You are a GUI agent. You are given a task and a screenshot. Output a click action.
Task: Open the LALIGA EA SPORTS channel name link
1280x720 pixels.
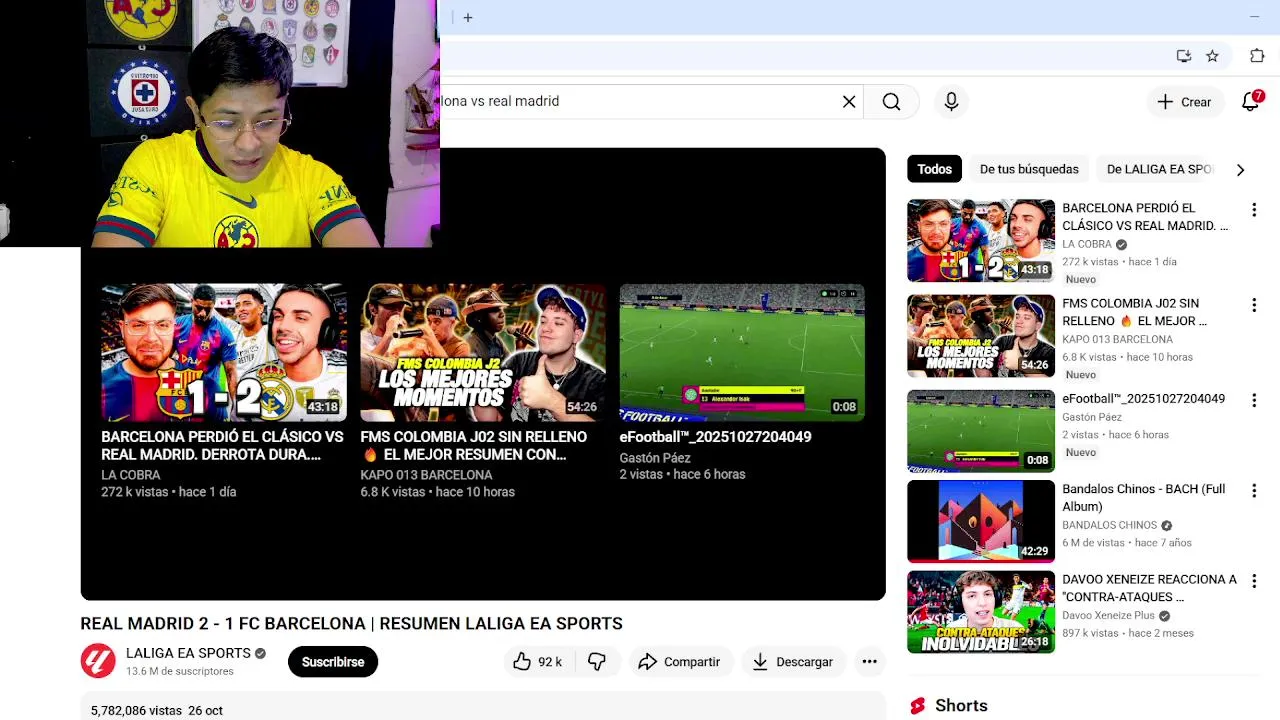[188, 653]
